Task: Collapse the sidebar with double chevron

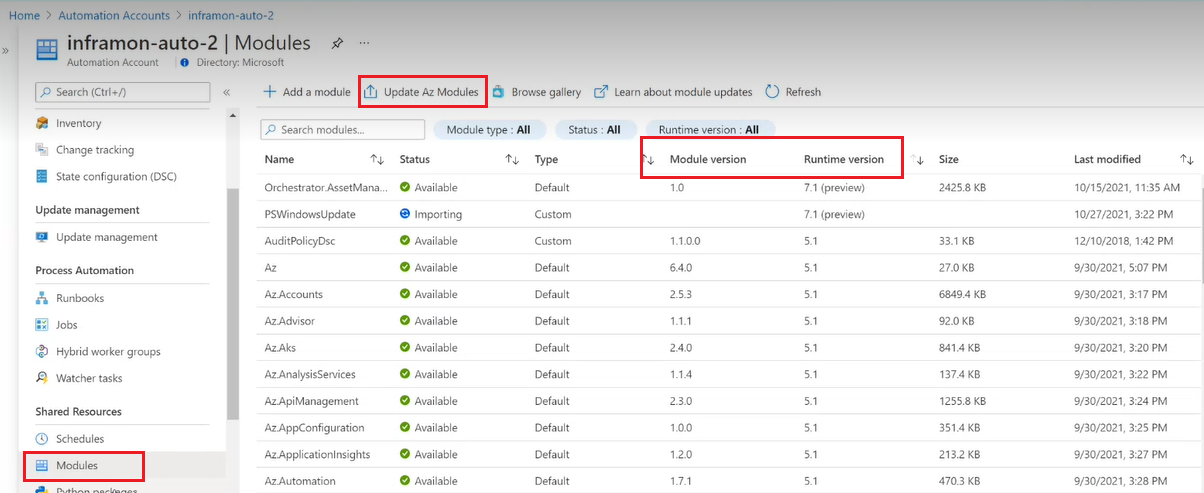Action: tap(226, 92)
